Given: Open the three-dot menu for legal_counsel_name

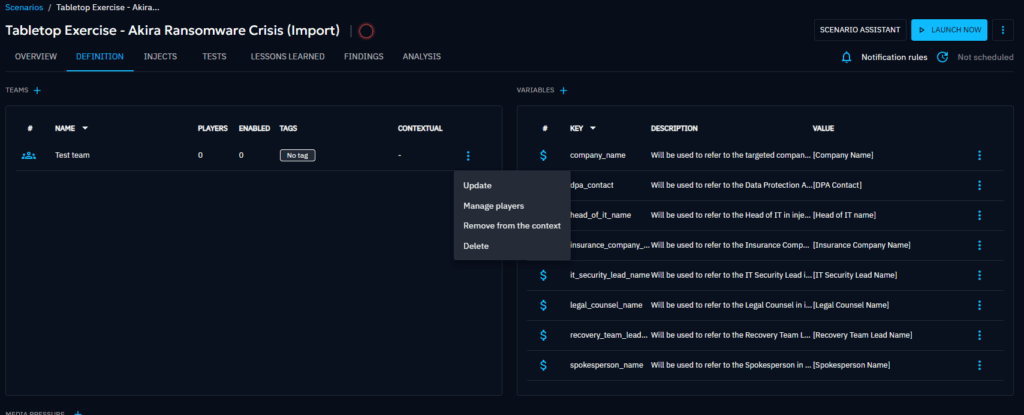Looking at the screenshot, I should 979,305.
